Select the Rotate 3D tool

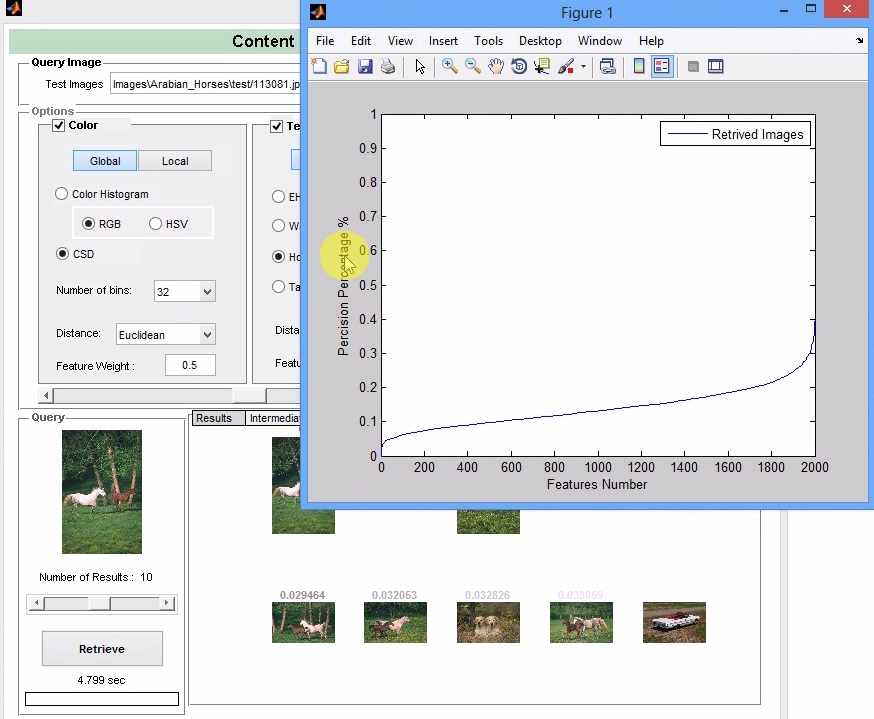(x=519, y=66)
